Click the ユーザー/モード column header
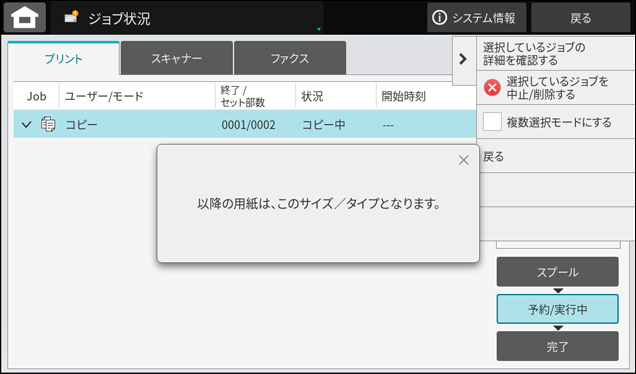Image resolution: width=636 pixels, height=374 pixels. pos(104,96)
